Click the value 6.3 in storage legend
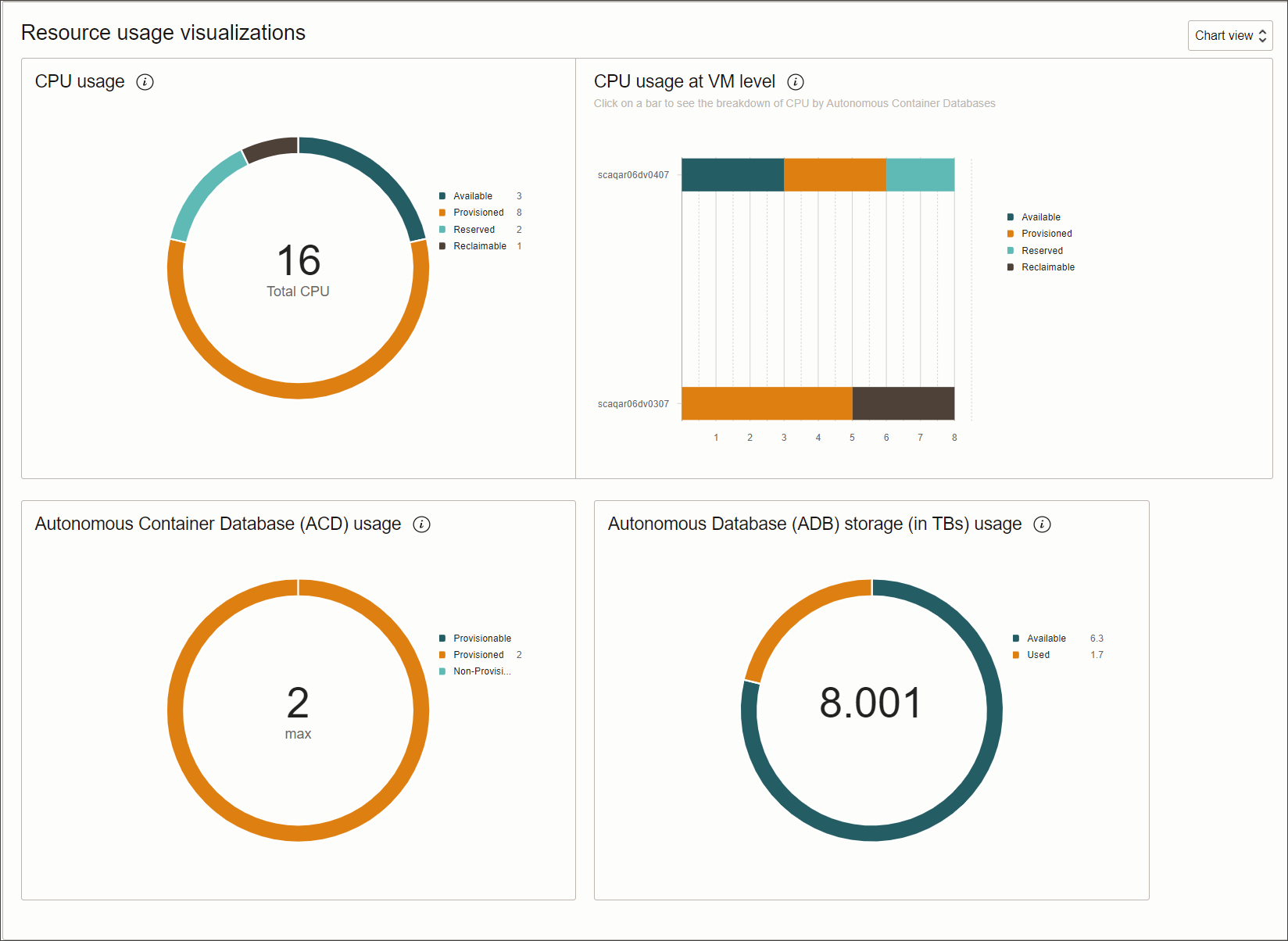 tap(1097, 639)
